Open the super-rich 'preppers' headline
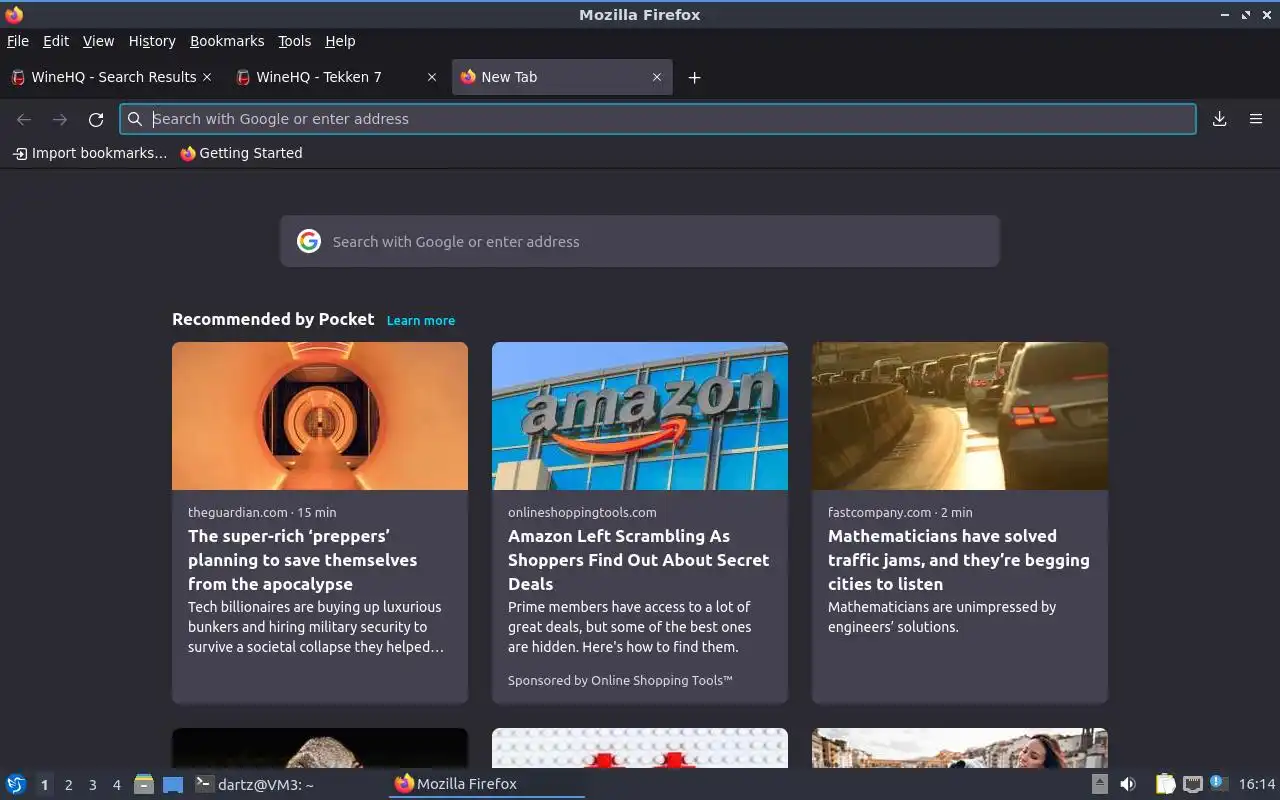1280x800 pixels. pos(303,560)
